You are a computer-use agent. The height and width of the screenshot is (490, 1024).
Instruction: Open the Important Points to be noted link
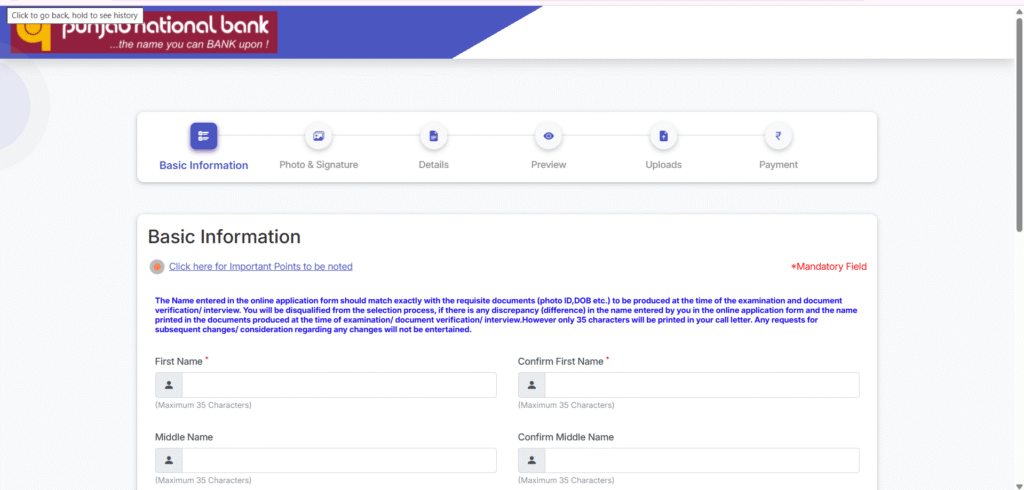(x=260, y=267)
